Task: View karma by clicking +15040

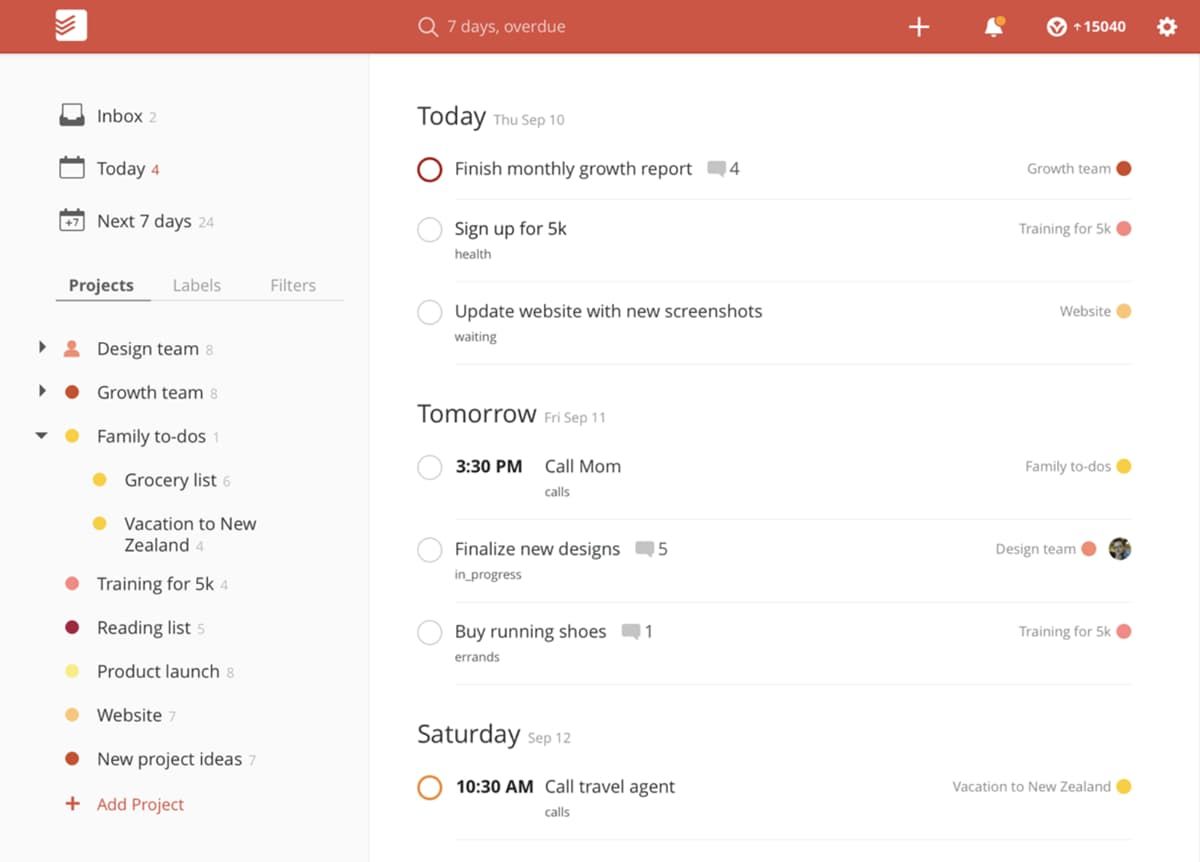Action: (1086, 26)
